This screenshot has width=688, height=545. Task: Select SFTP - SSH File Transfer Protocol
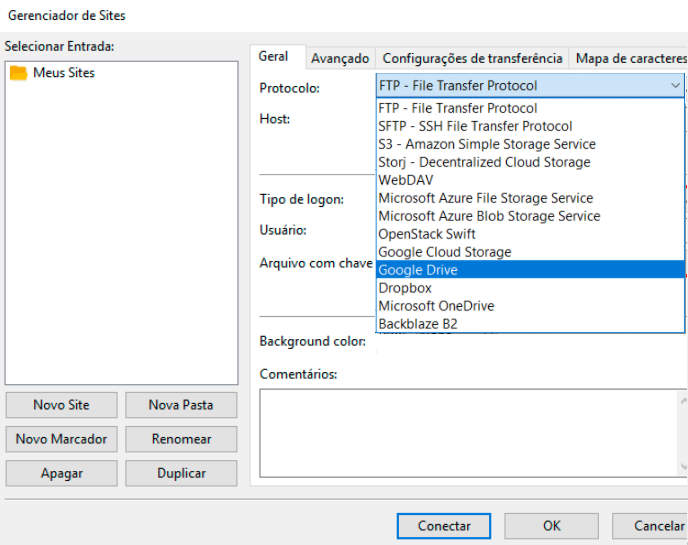[x=475, y=126]
